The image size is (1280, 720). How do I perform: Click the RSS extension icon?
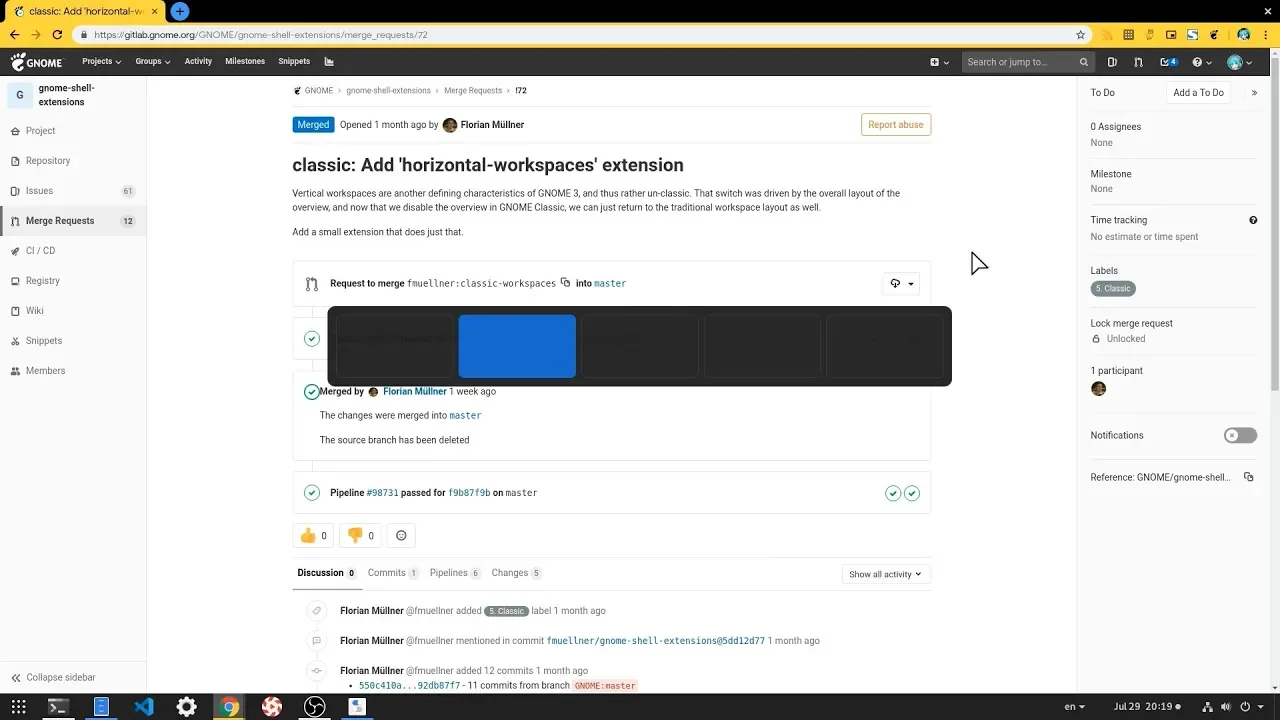tap(1107, 35)
